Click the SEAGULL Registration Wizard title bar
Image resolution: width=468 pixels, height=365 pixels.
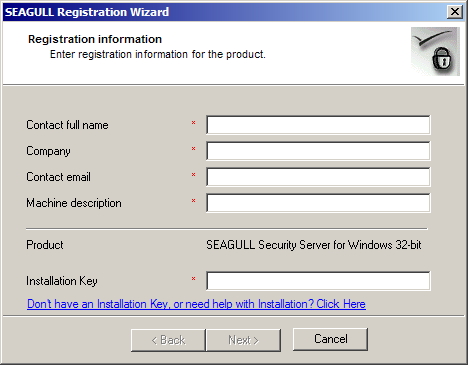coord(223,12)
